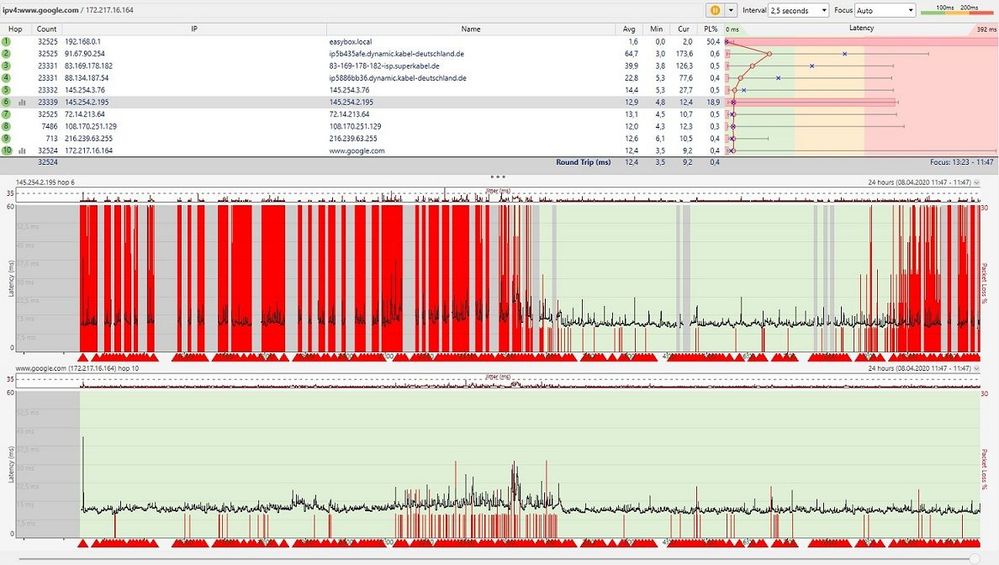The image size is (999, 565).
Task: Click the 392 ms latency scale maximum label
Action: (x=986, y=29)
